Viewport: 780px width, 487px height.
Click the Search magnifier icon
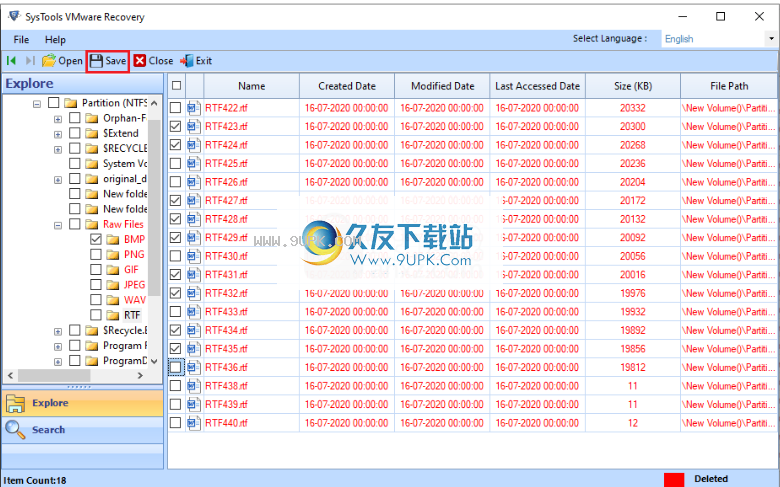(15, 430)
